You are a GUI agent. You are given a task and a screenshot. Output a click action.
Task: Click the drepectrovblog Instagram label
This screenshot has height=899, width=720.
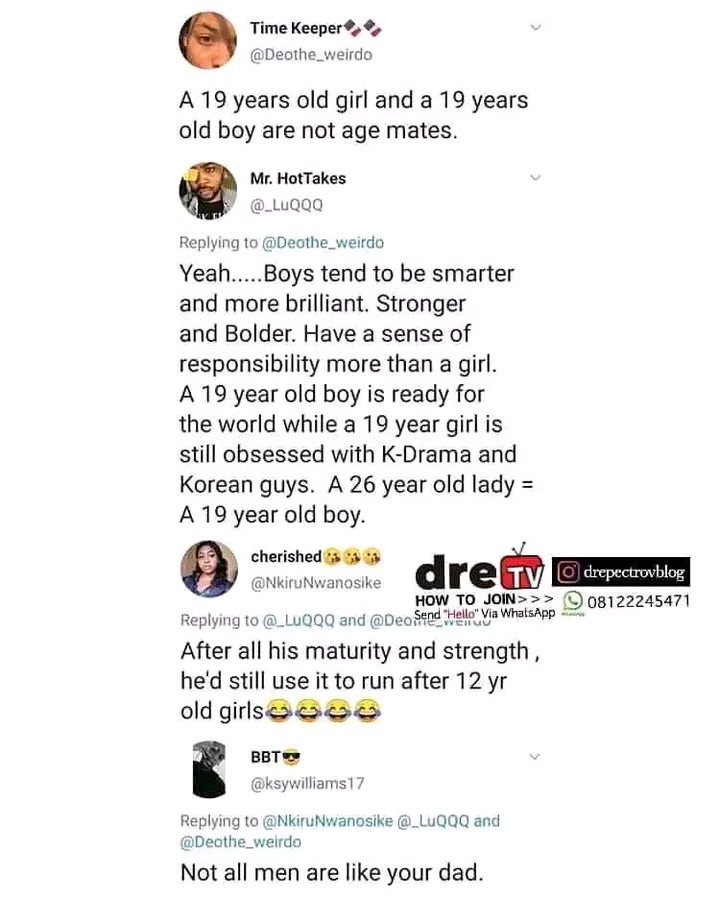point(633,572)
